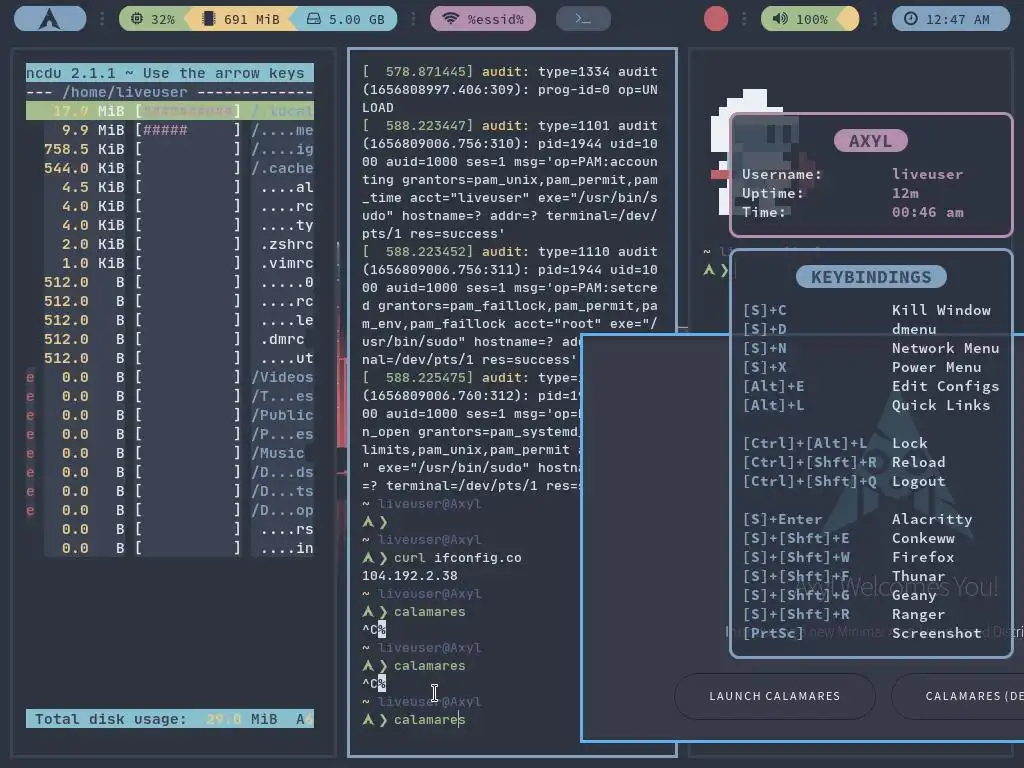The height and width of the screenshot is (768, 1024).
Task: Click the Geany keybinding entry
Action: (x=914, y=595)
